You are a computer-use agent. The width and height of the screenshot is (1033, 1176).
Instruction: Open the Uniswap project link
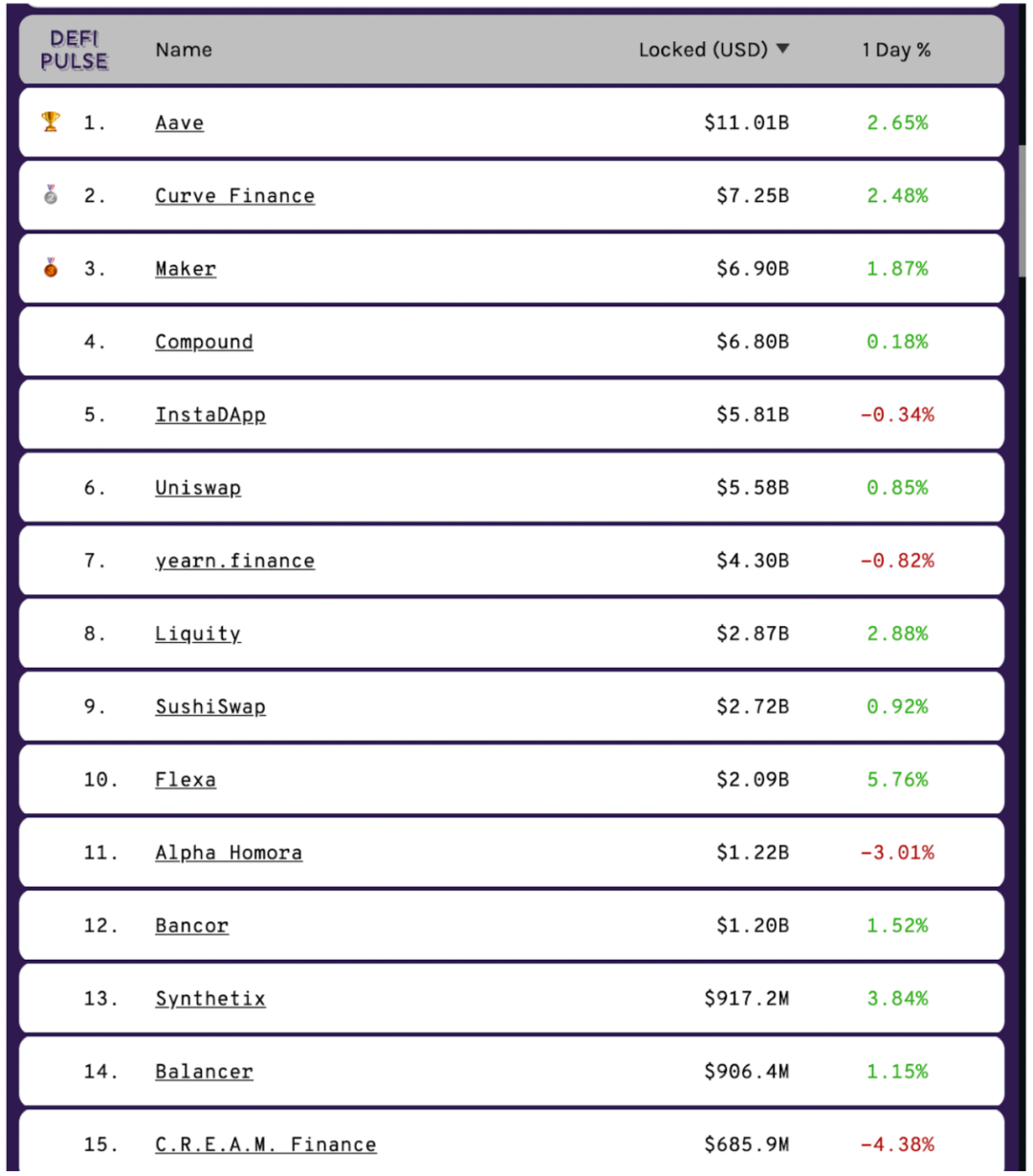[198, 488]
